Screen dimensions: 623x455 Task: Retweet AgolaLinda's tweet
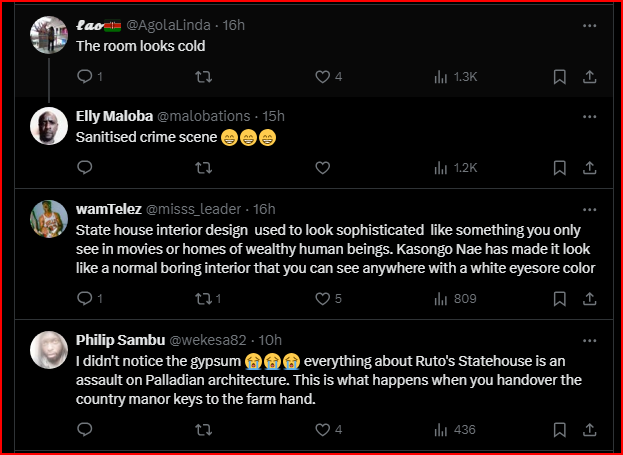point(203,76)
